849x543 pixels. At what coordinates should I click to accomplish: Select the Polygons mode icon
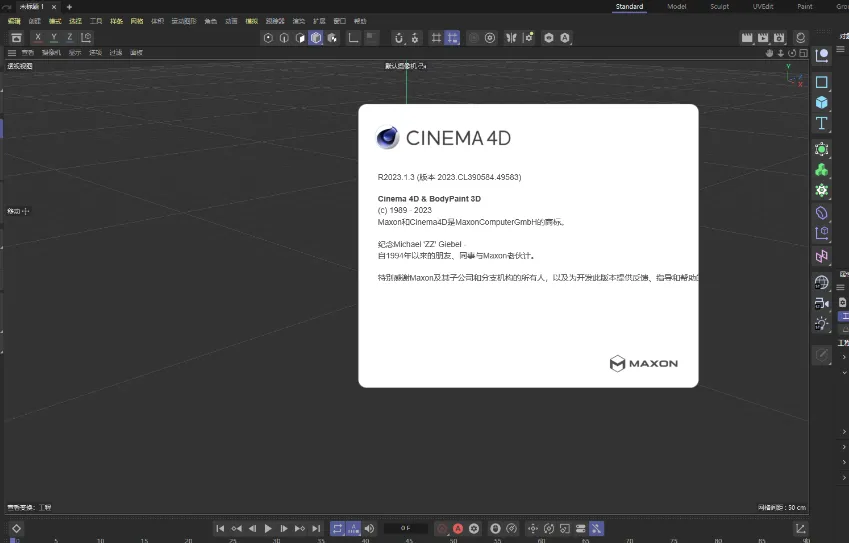pyautogui.click(x=300, y=38)
